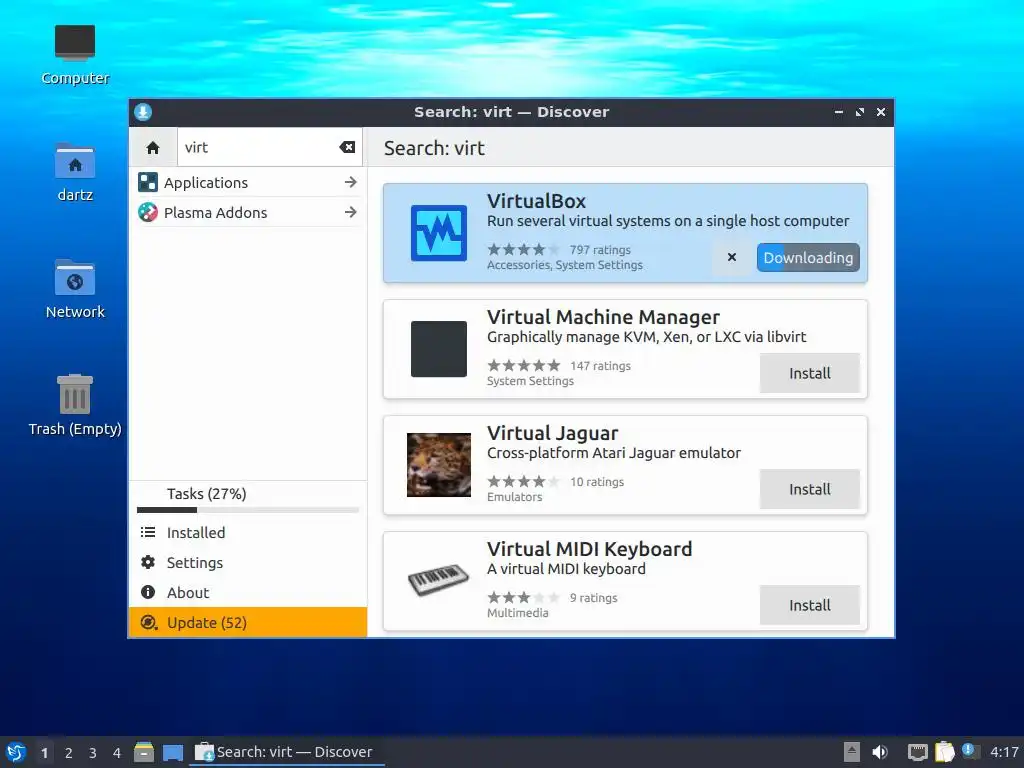Click the '9 ratings' text
1024x768 pixels.
click(x=594, y=598)
